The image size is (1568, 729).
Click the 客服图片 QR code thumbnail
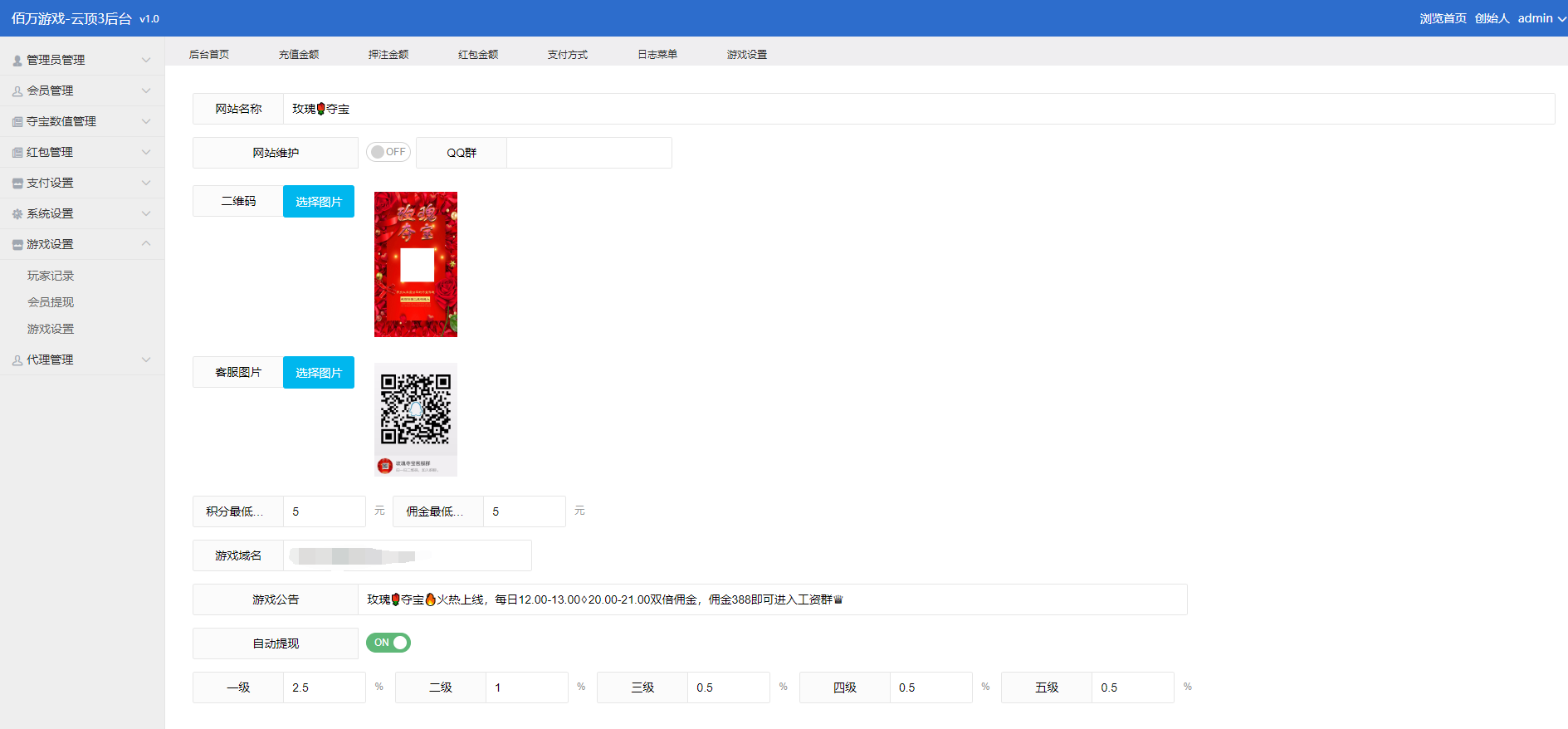point(416,419)
